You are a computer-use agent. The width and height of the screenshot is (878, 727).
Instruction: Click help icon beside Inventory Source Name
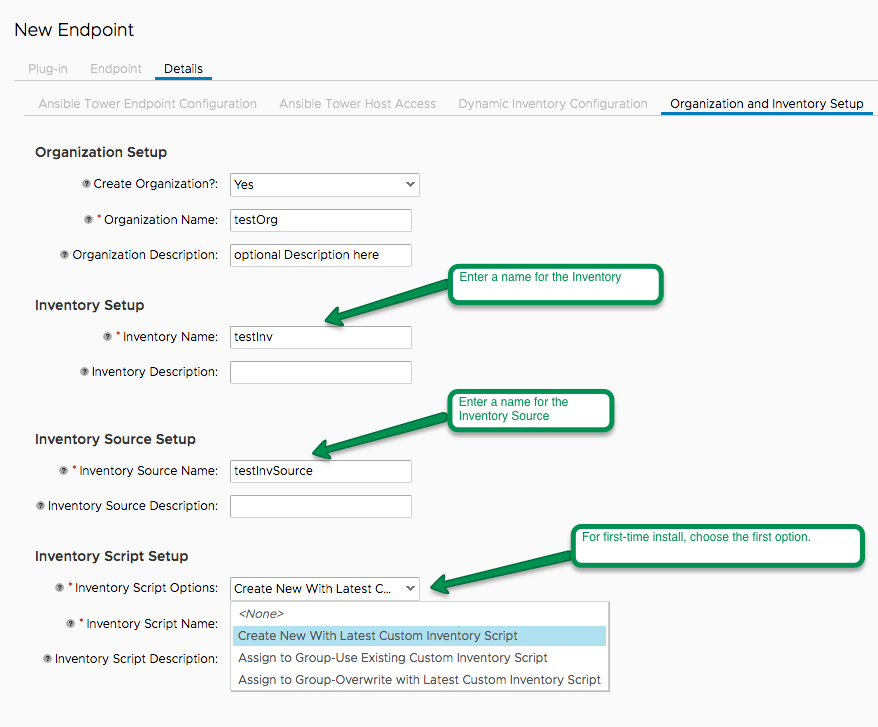pyautogui.click(x=63, y=470)
